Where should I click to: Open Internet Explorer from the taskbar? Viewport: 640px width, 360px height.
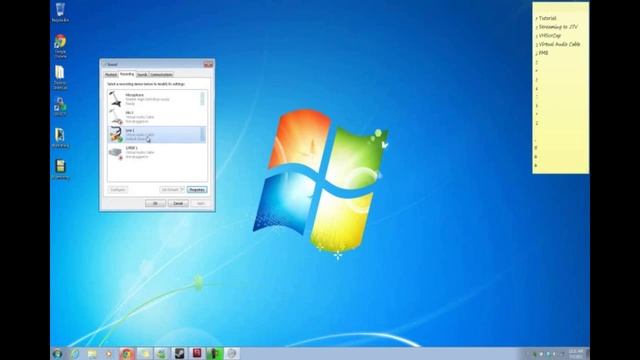(75, 353)
